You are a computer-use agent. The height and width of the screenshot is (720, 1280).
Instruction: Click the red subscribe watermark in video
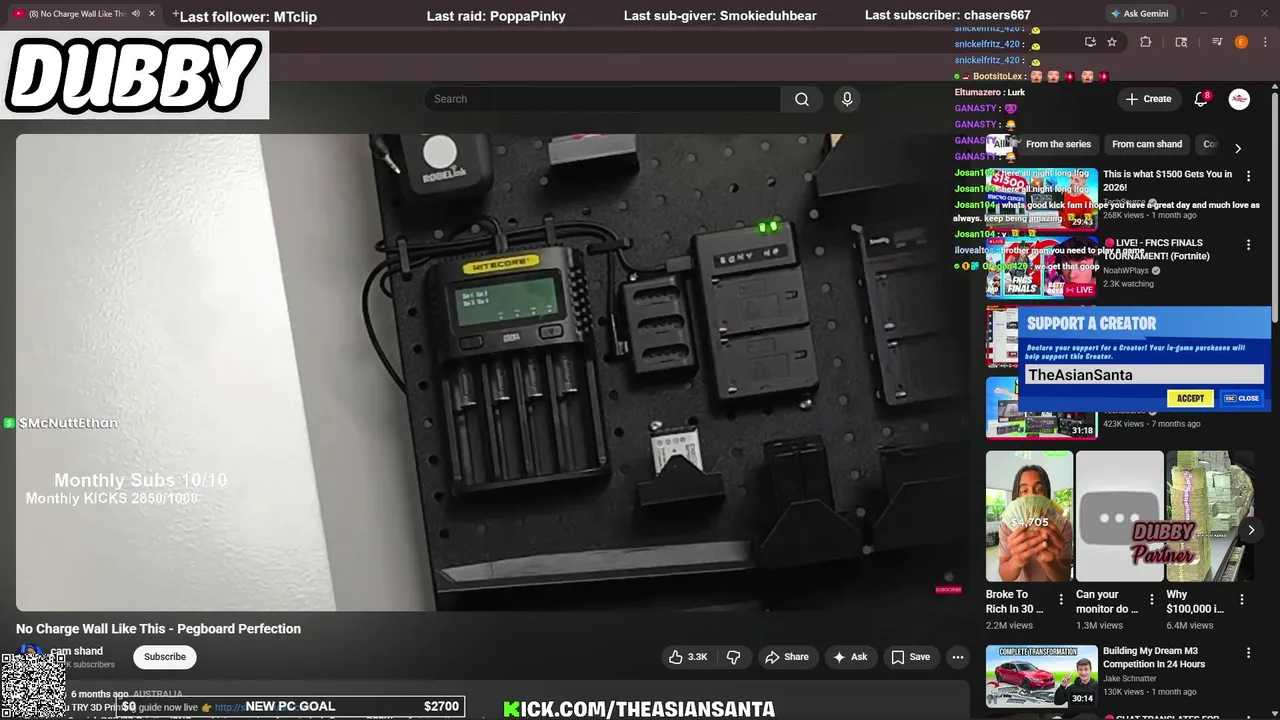click(948, 589)
